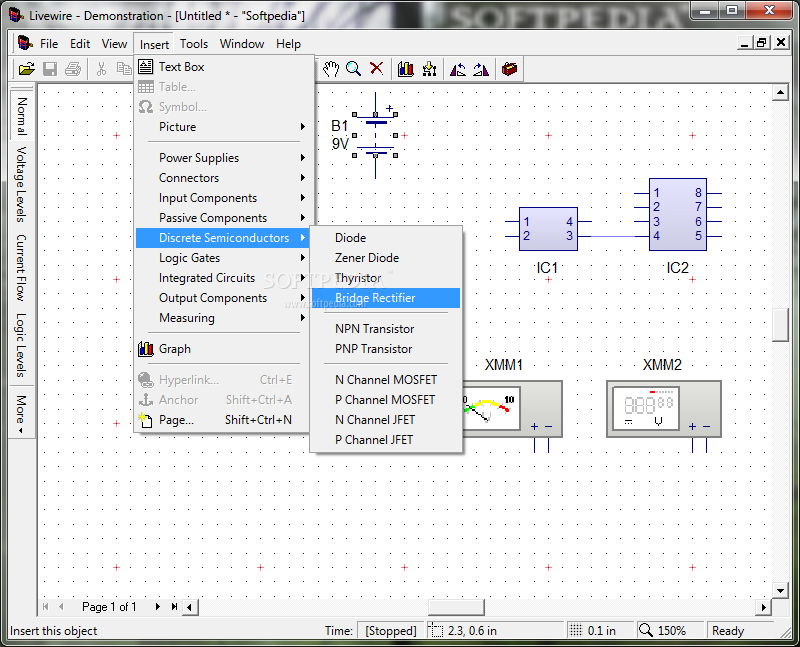This screenshot has width=800, height=647.
Task: Click the Graph icon in Insert menu
Action: click(146, 349)
